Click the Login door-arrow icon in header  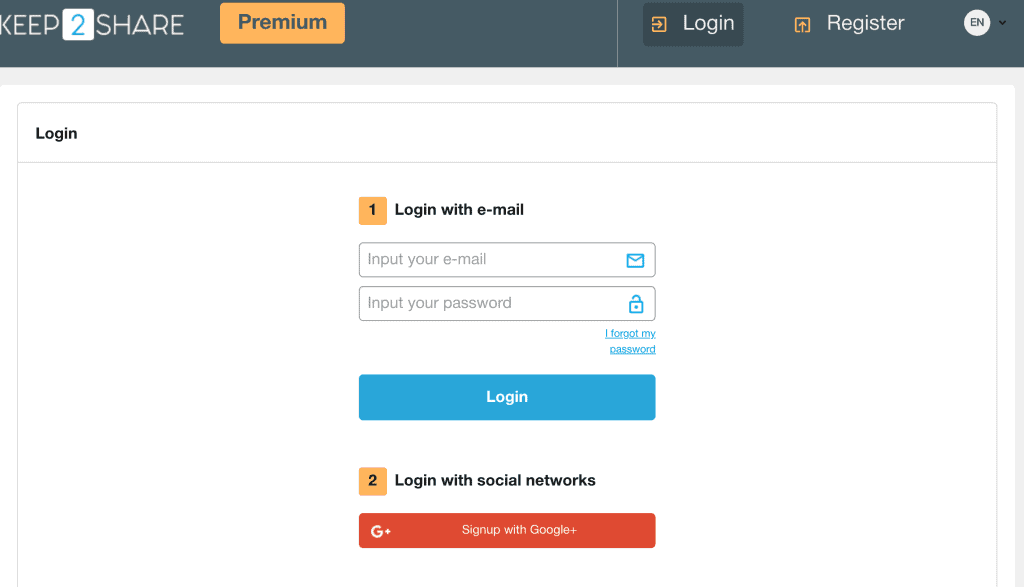point(659,22)
